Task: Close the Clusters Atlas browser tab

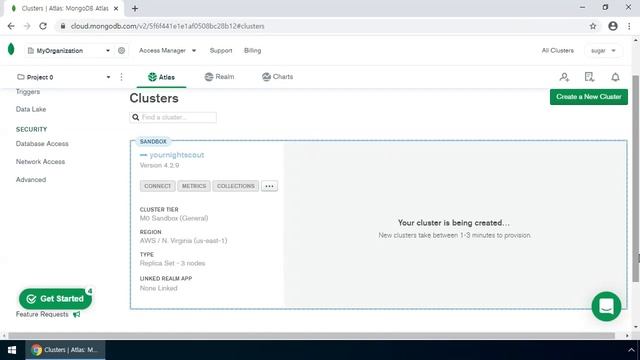Action: [x=116, y=8]
